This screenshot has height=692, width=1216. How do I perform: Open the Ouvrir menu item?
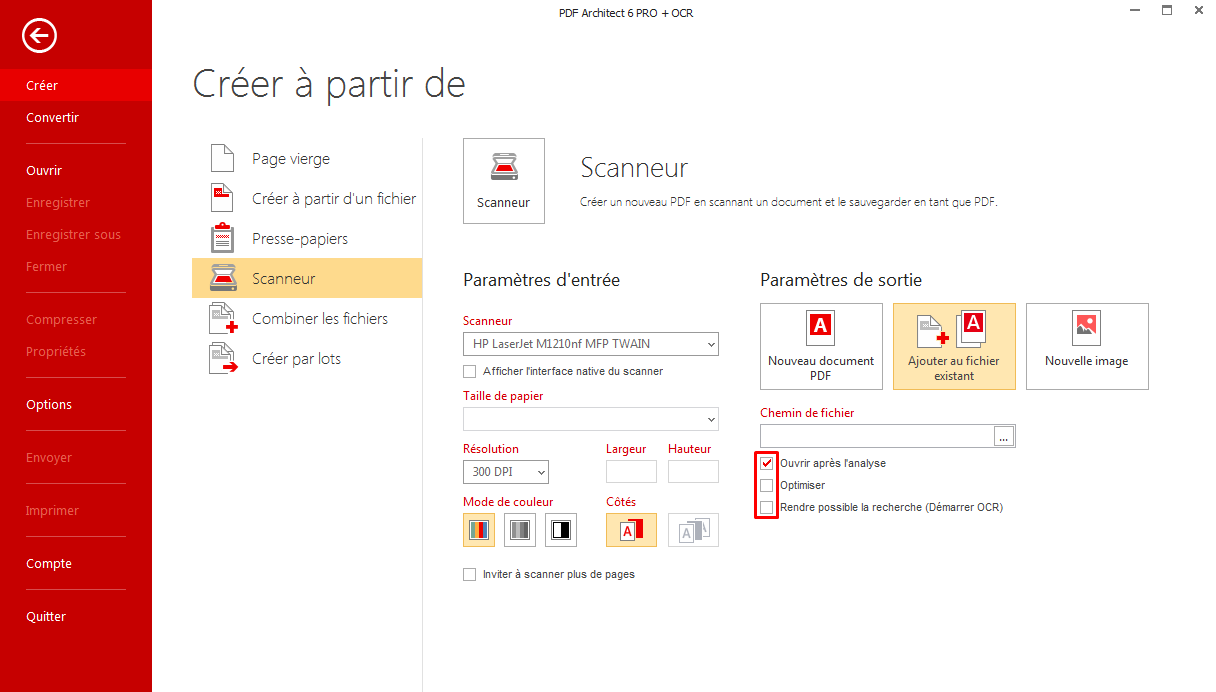click(76, 170)
